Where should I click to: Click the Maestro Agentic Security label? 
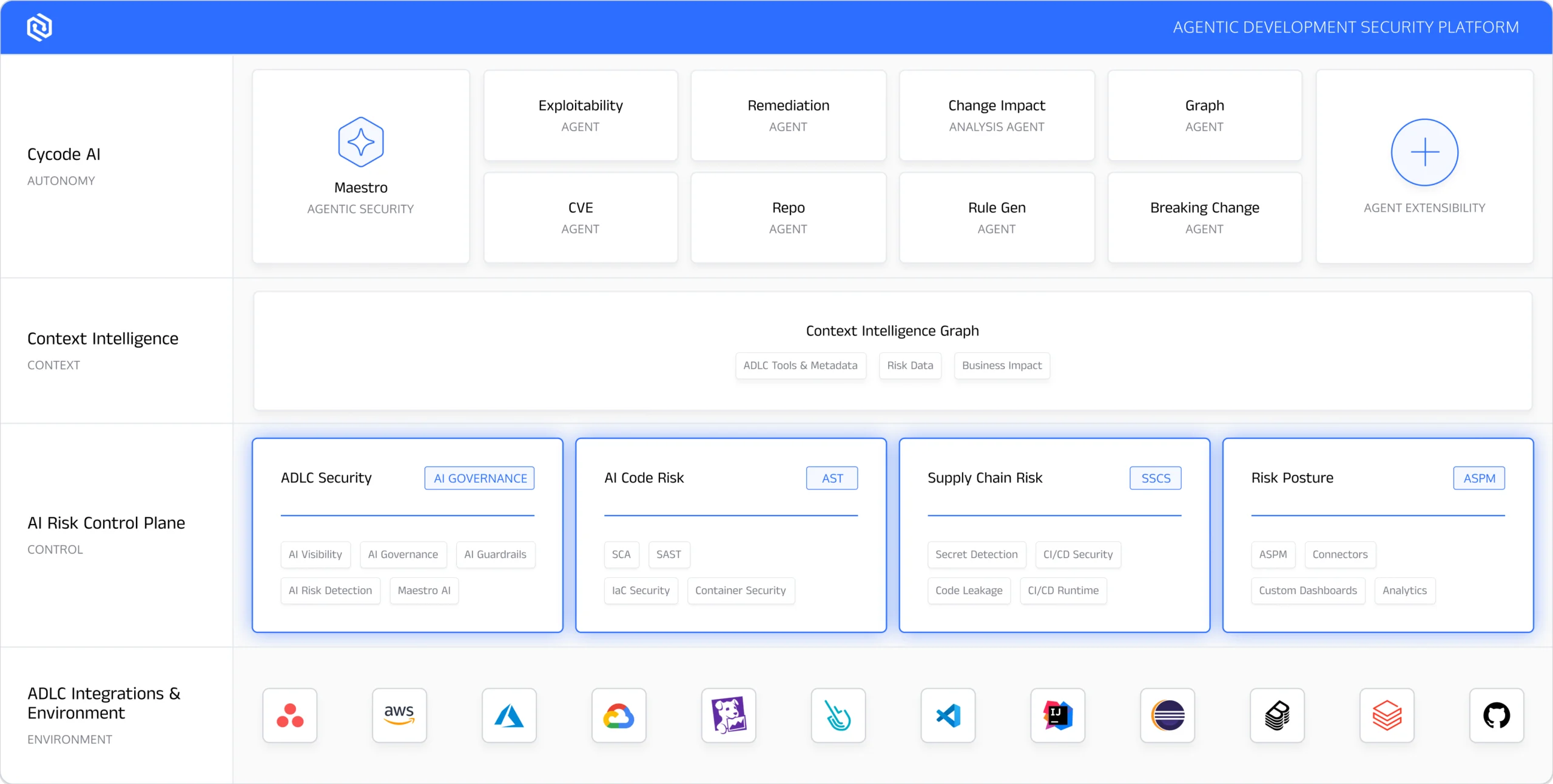(361, 198)
